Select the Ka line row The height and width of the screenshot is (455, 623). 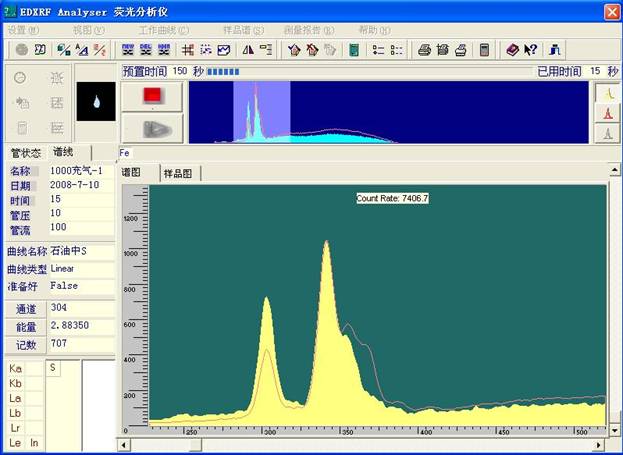[x=16, y=368]
